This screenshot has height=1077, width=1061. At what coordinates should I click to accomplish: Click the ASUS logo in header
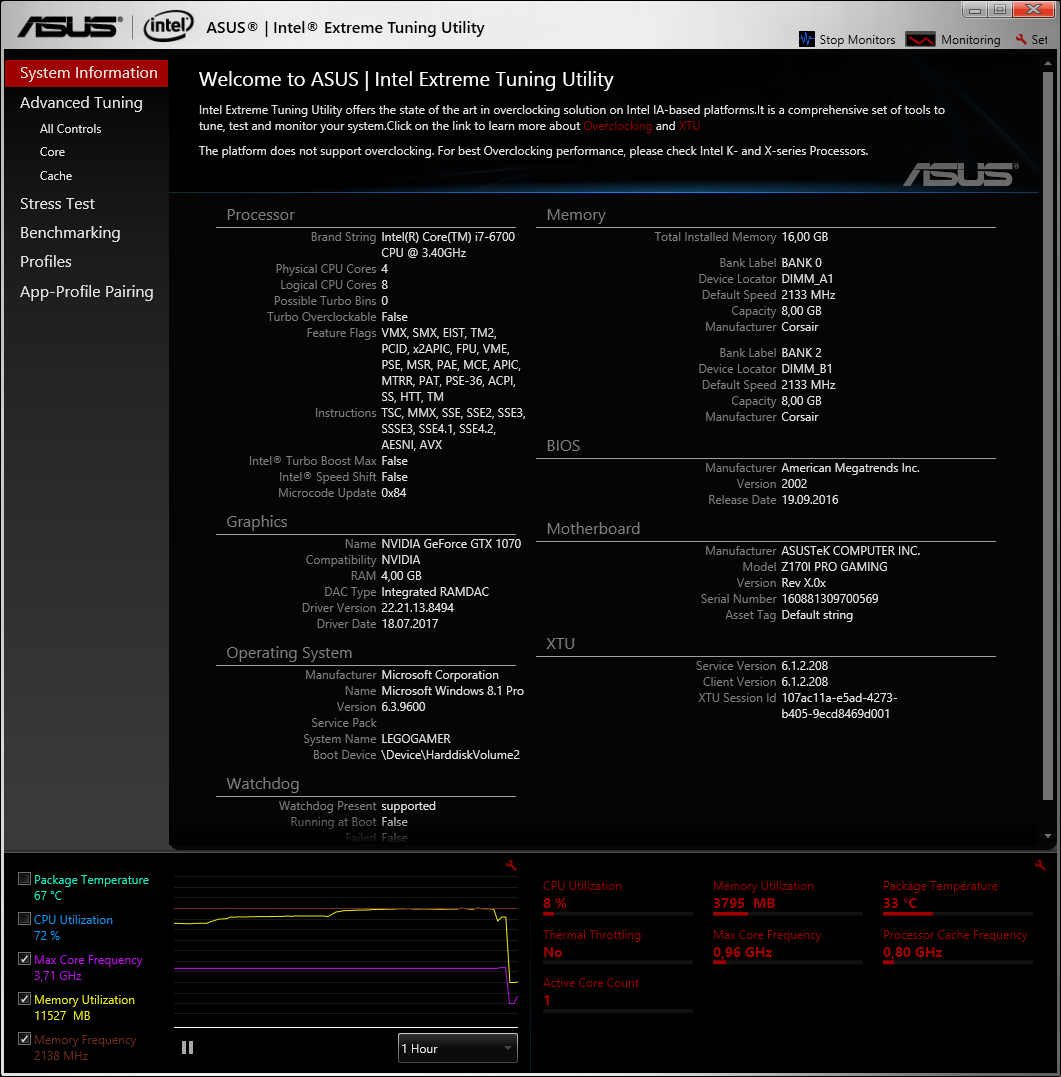pos(70,27)
